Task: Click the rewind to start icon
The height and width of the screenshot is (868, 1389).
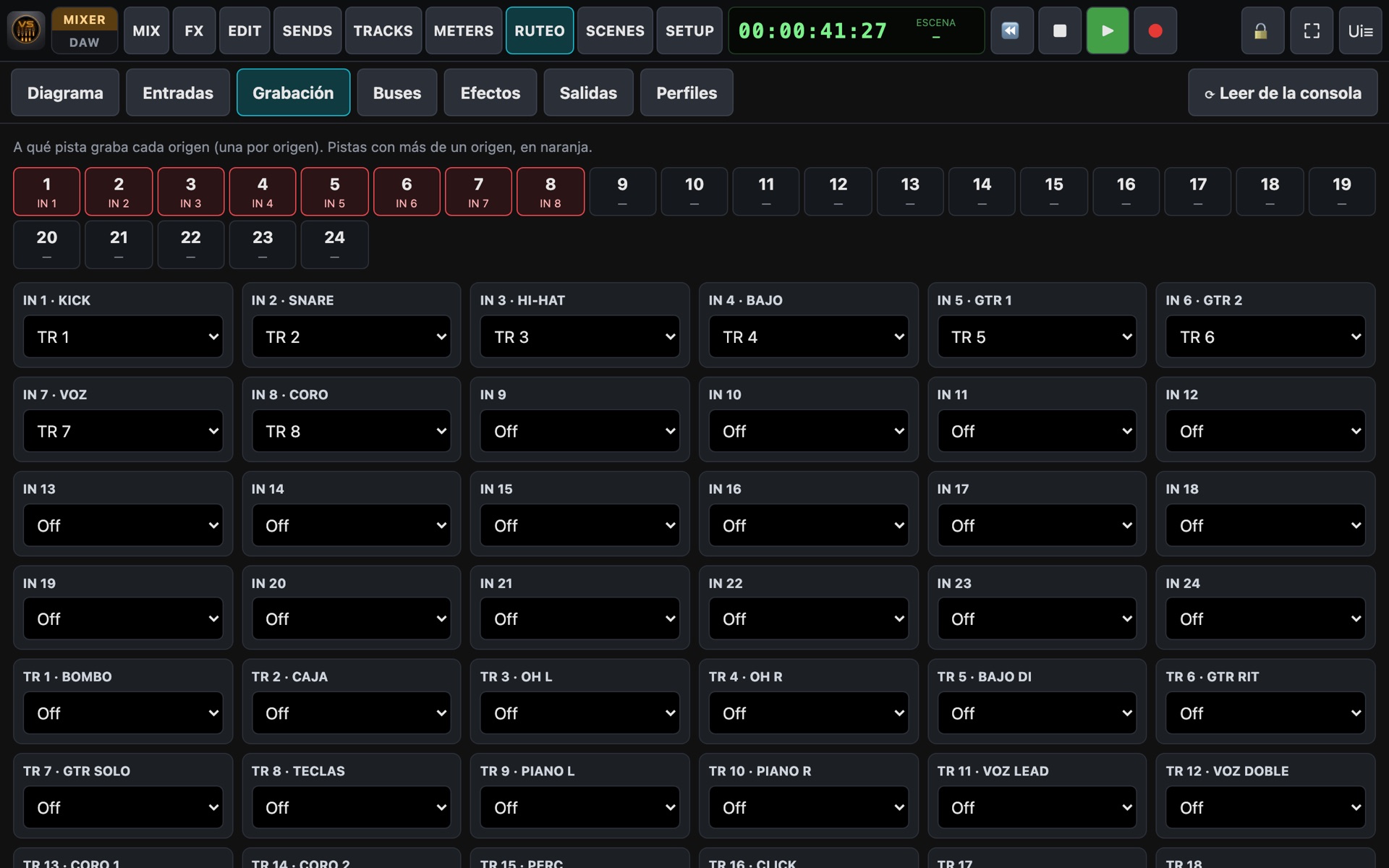Action: [x=1011, y=30]
